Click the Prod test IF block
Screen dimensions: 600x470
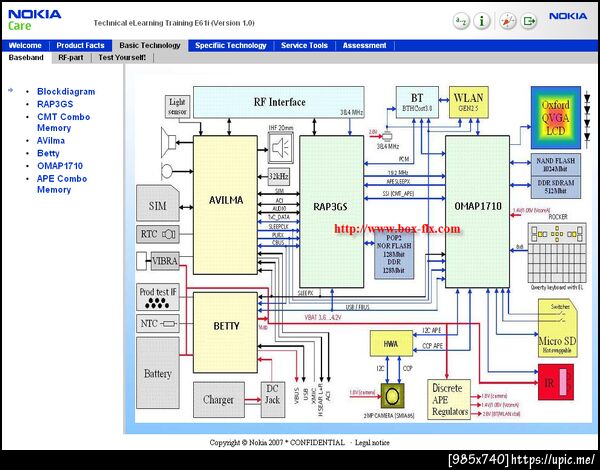click(158, 297)
